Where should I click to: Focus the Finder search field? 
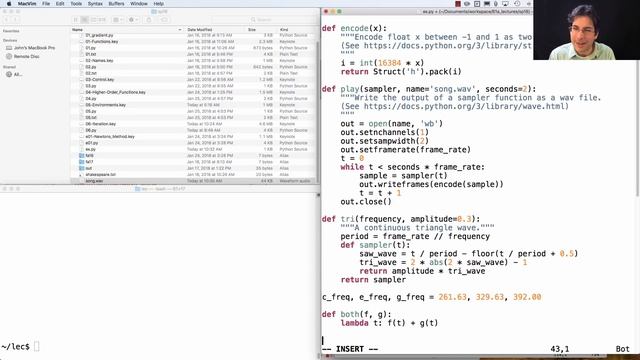pos(264,20)
